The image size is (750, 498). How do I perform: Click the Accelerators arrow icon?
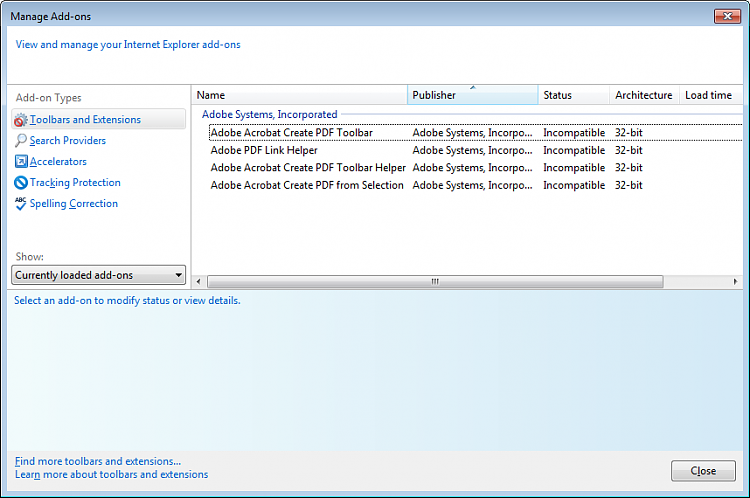[21, 162]
